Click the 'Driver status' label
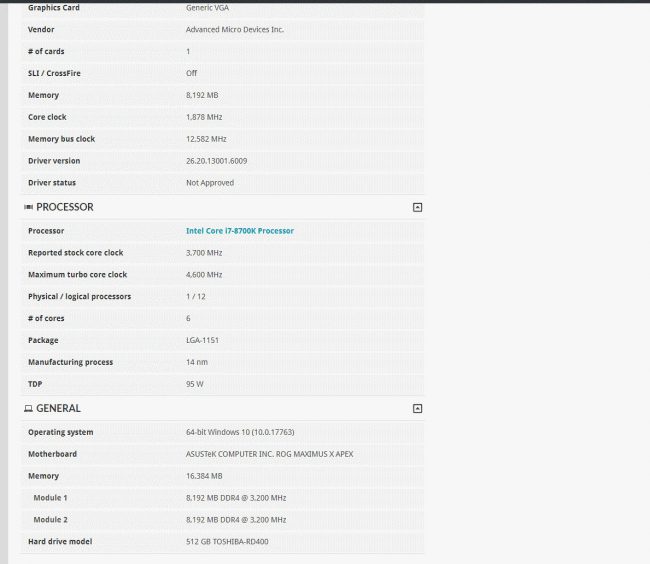 click(52, 183)
